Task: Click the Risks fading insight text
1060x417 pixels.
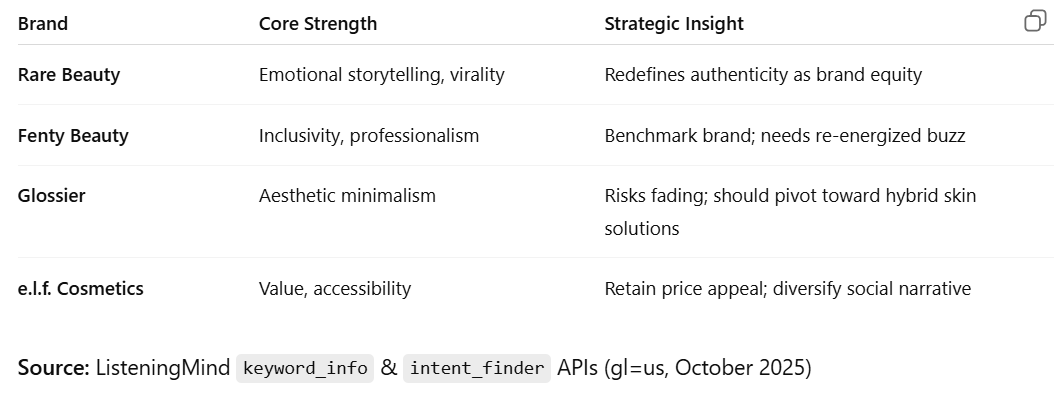Action: pos(790,196)
